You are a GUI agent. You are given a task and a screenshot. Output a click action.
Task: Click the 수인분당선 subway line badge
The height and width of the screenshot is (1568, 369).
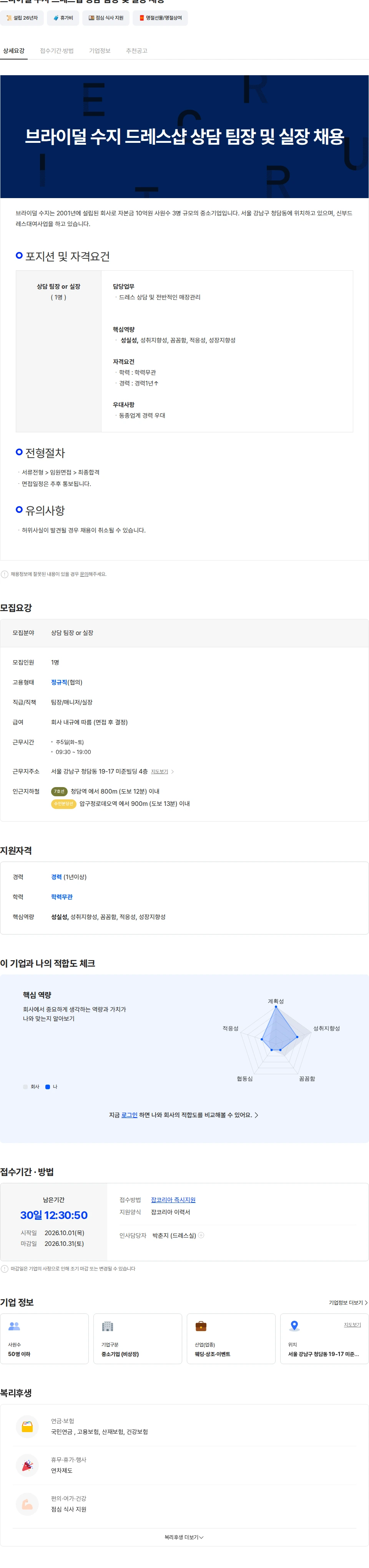[63, 804]
